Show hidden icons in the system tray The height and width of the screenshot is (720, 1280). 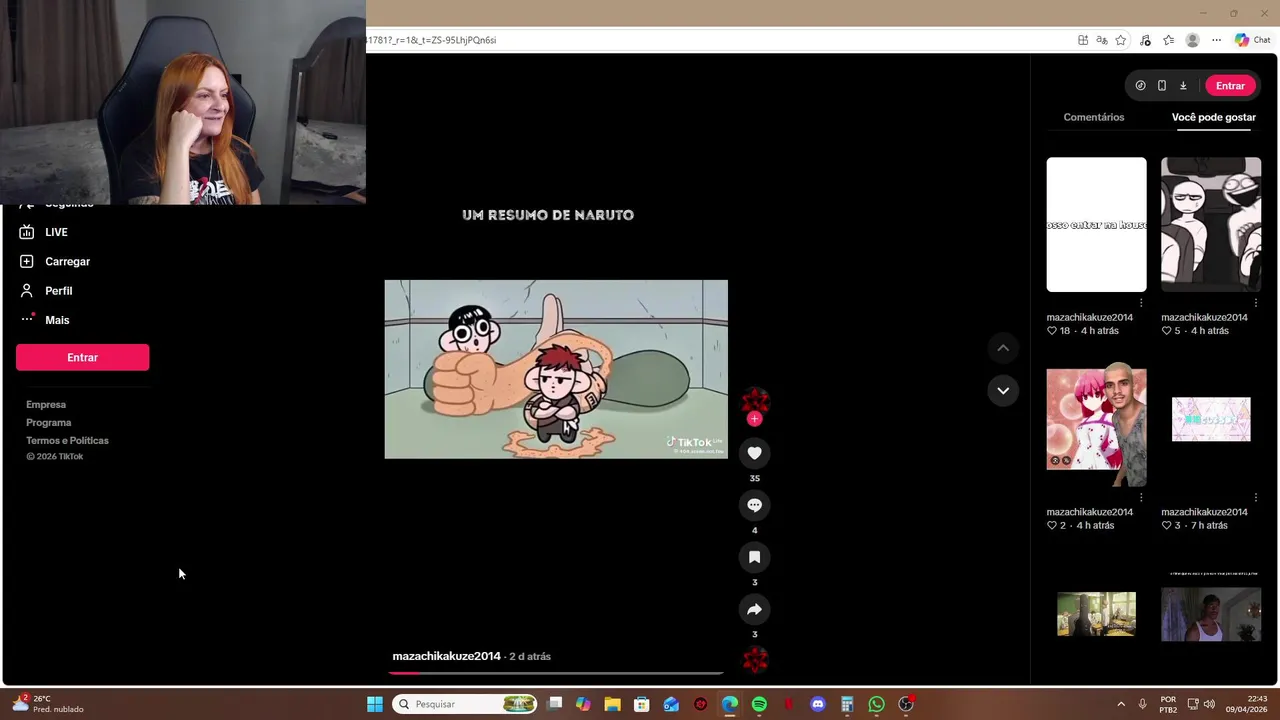click(1120, 704)
